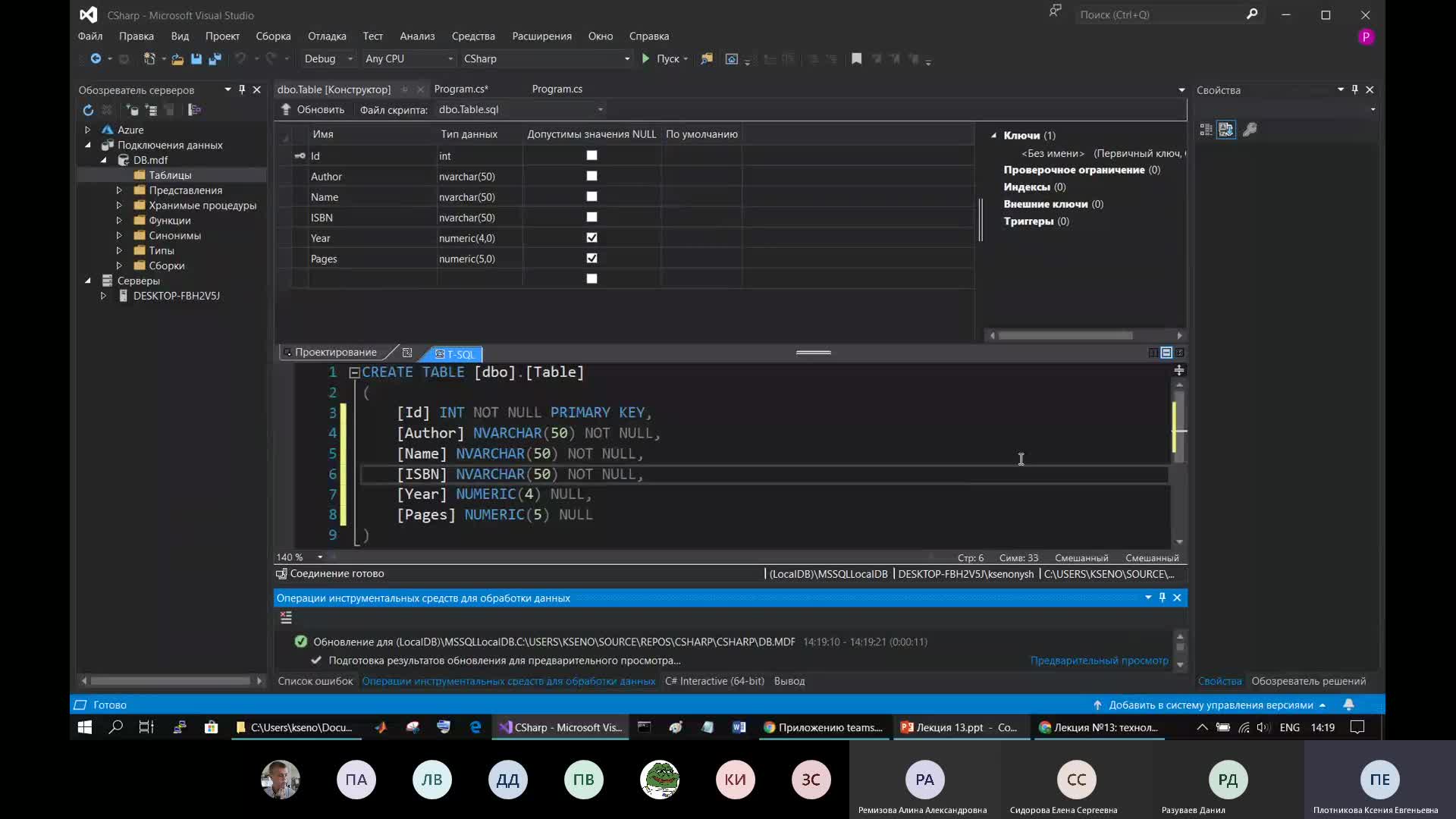Screen dimensions: 1456x819
Task: Click the Categorized view icon in Properties
Action: (1206, 130)
